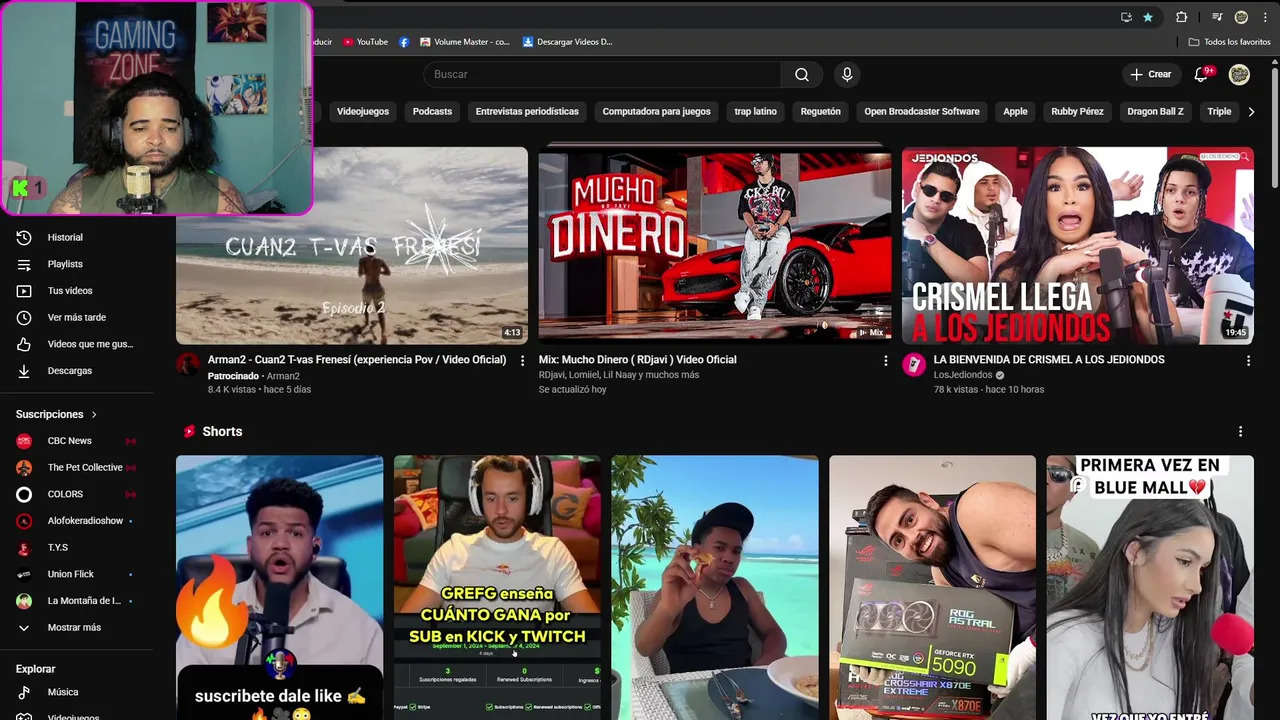Open the LosJediondos channel avatar
1280x720 pixels.
pos(914,365)
